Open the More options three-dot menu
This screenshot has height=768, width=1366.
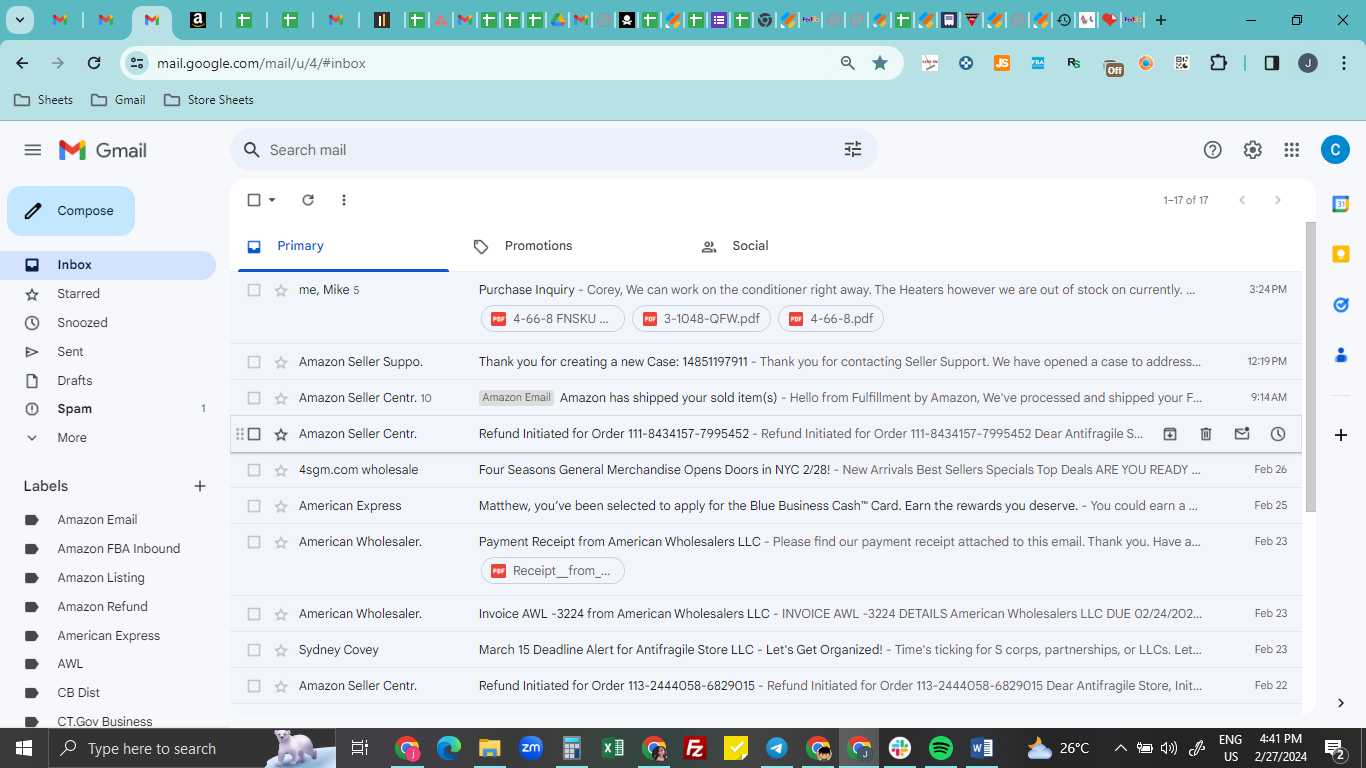pyautogui.click(x=344, y=200)
